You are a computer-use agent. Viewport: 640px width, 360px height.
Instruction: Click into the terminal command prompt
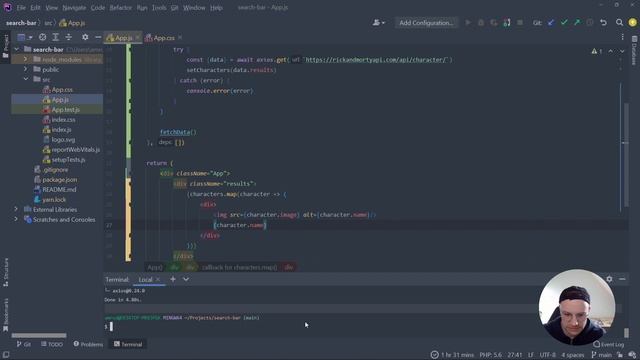pos(111,326)
